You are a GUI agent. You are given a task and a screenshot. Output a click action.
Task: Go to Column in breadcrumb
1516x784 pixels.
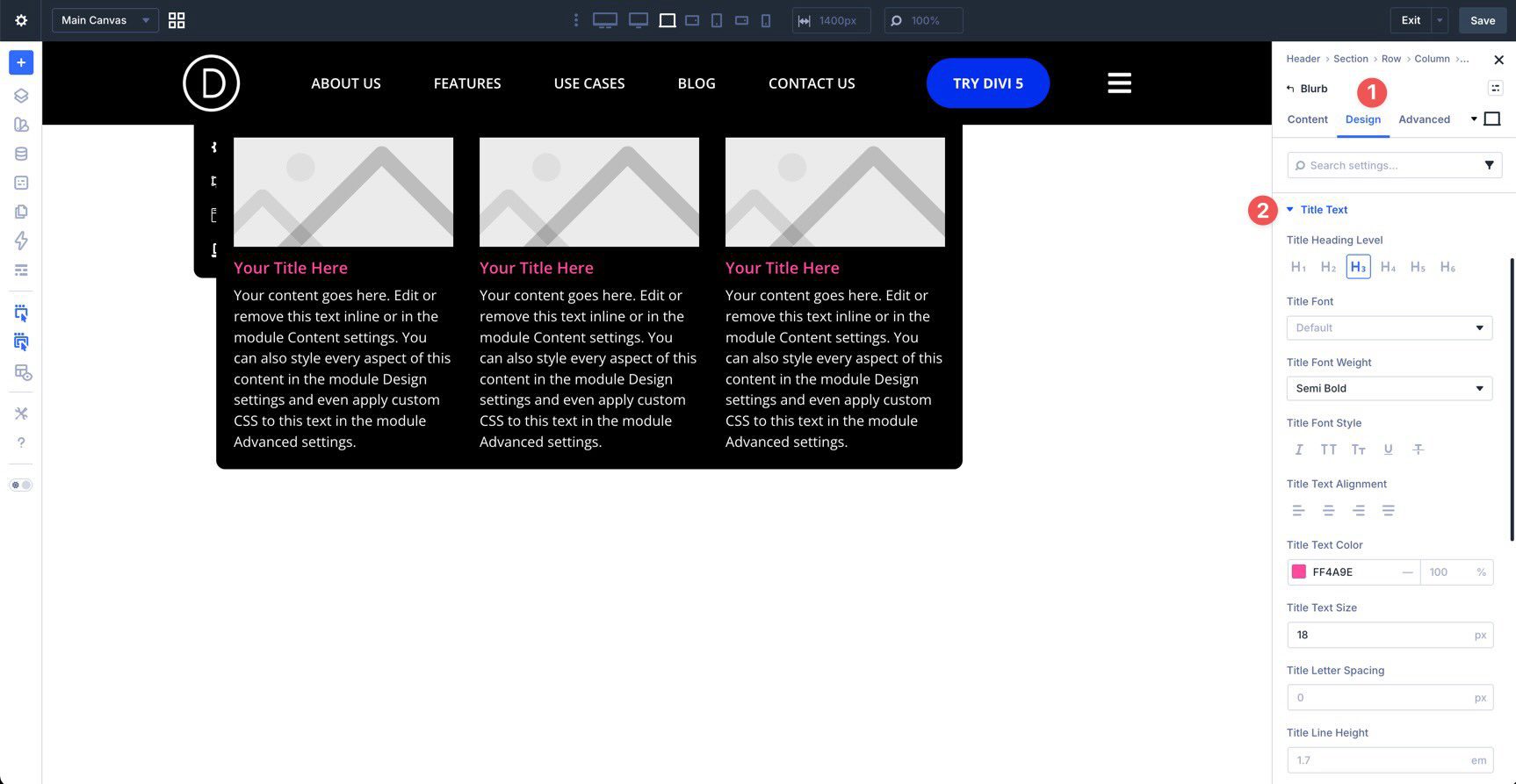tap(1432, 59)
